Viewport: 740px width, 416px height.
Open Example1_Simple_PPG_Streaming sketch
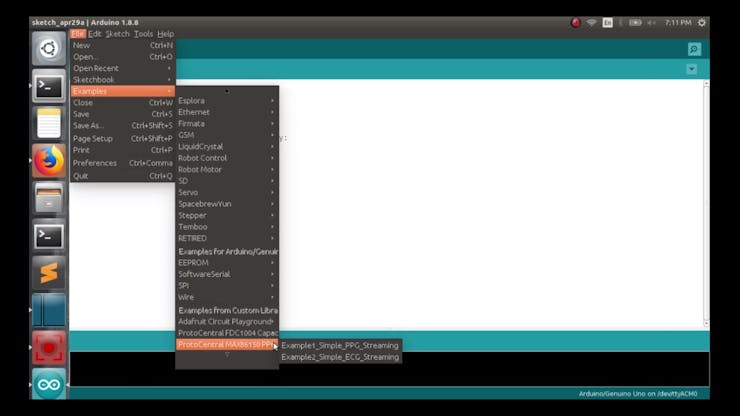340,346
